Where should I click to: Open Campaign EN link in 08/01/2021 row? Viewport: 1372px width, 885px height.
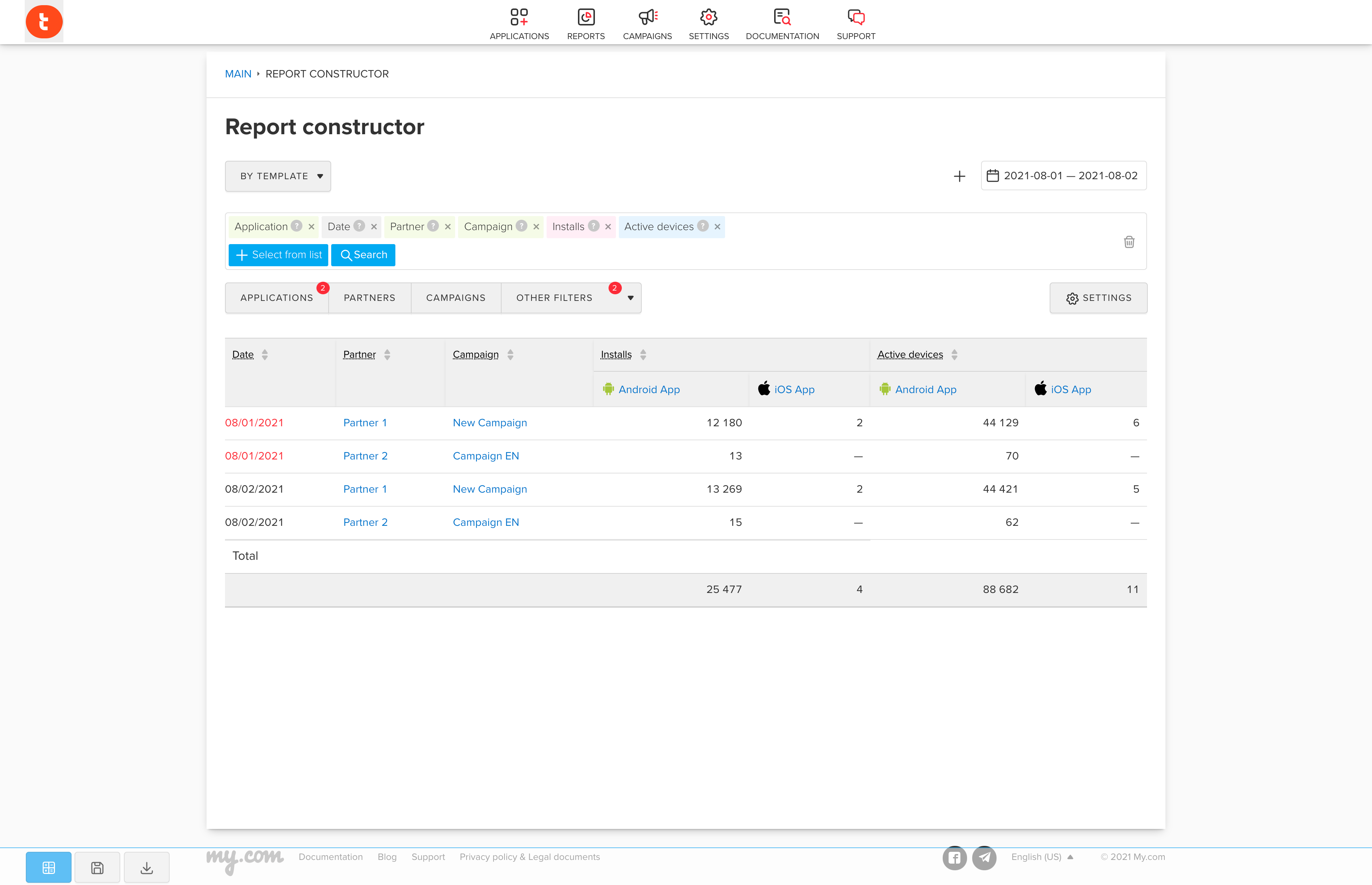coord(486,456)
